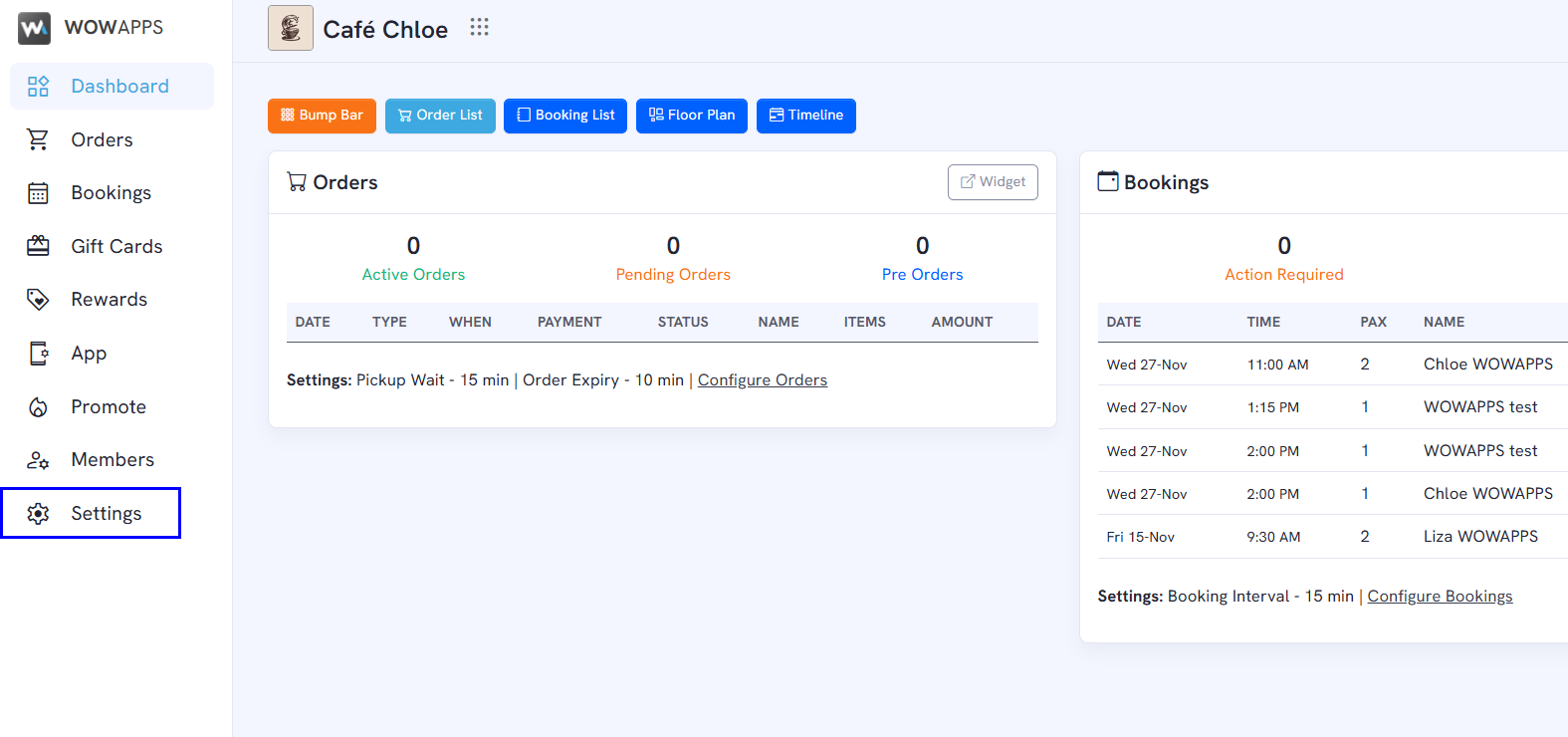This screenshot has height=737, width=1568.
Task: Click the calendar icon in Bookings panel header
Action: point(1108,181)
